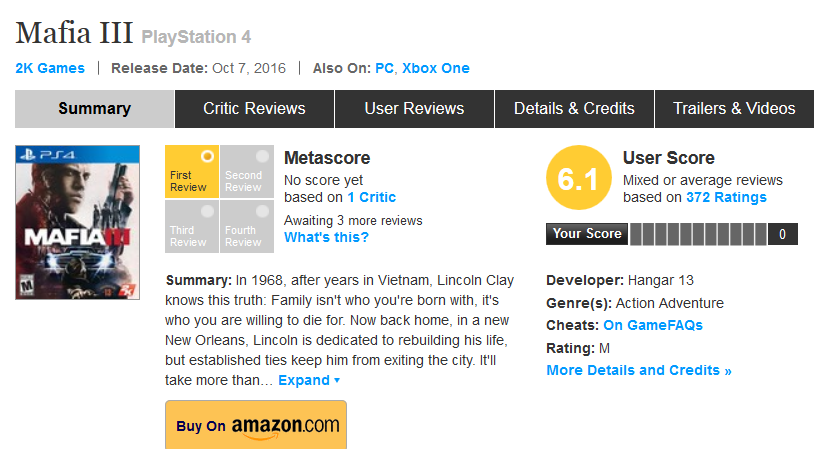Go to Details & Credits tab
This screenshot has width=831, height=449.
tap(574, 109)
